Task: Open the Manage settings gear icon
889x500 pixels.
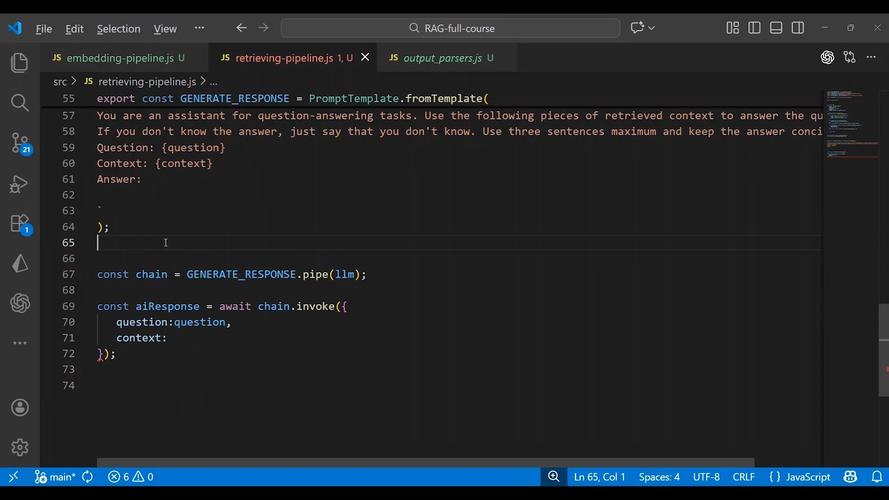Action: tap(19, 447)
